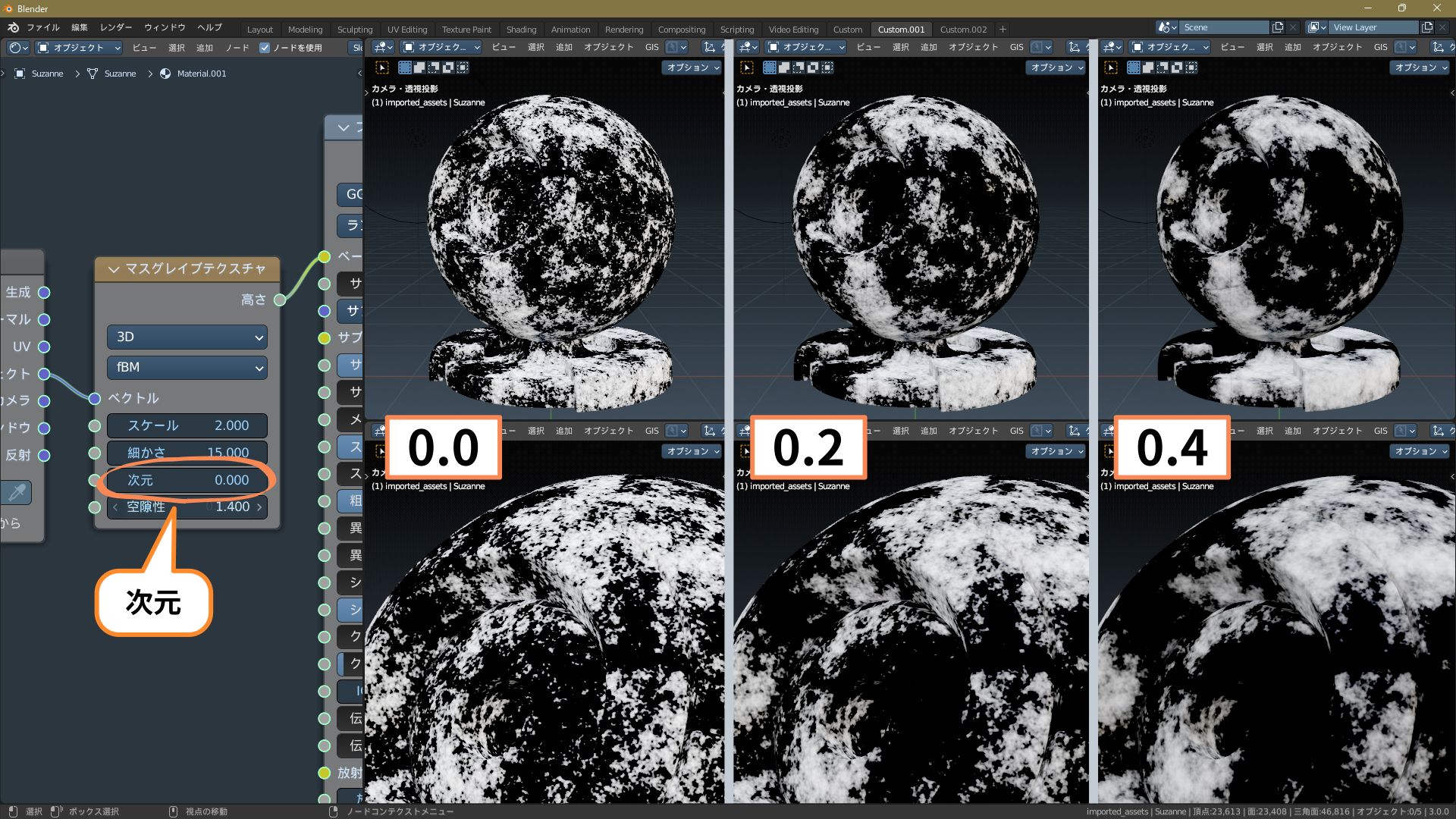Screen dimensions: 1456x819
Task: Click the スケール value field in Musgrave node
Action: click(x=187, y=426)
